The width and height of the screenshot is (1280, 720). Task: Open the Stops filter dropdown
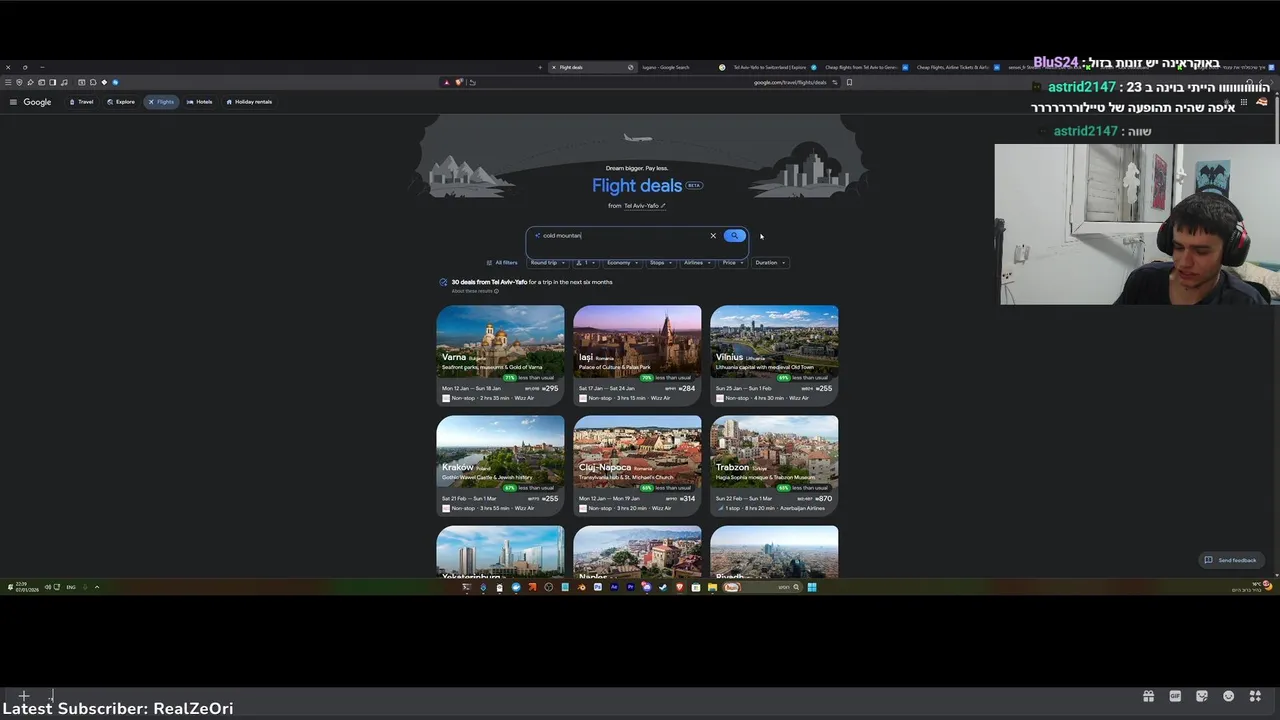(660, 263)
